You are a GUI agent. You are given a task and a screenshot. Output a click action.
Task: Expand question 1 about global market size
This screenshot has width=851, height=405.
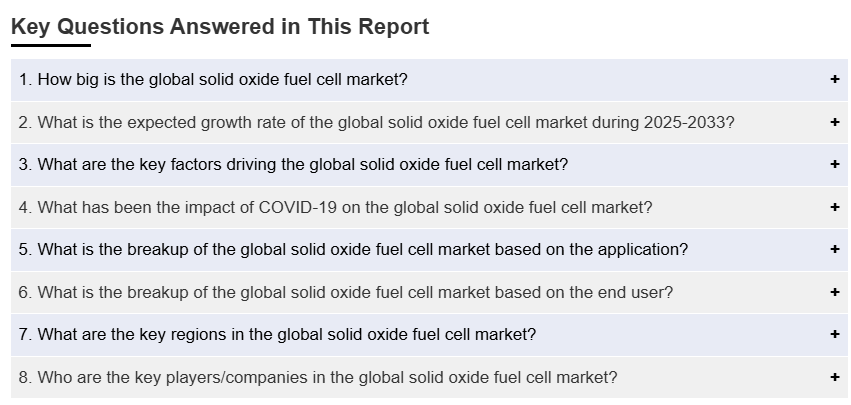coord(213,79)
